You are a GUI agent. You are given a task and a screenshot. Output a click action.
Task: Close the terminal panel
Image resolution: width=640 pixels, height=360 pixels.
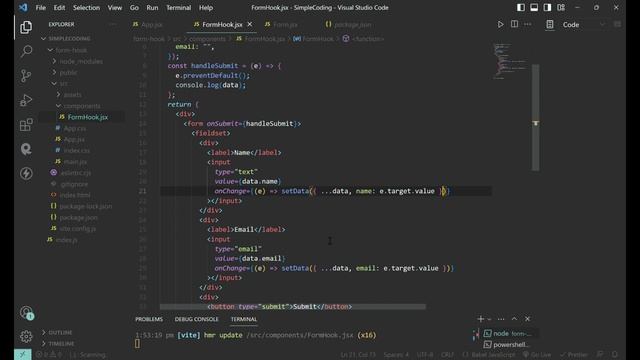pyautogui.click(x=527, y=319)
